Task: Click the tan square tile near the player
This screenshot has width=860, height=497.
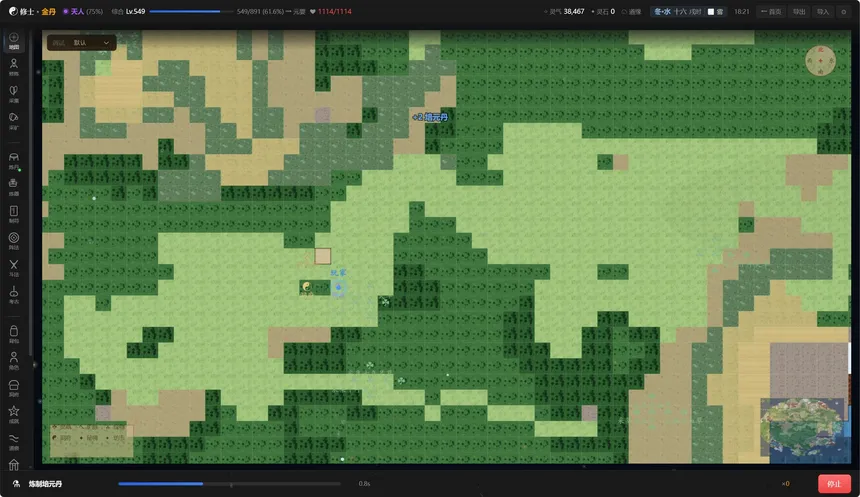Action: (x=322, y=256)
